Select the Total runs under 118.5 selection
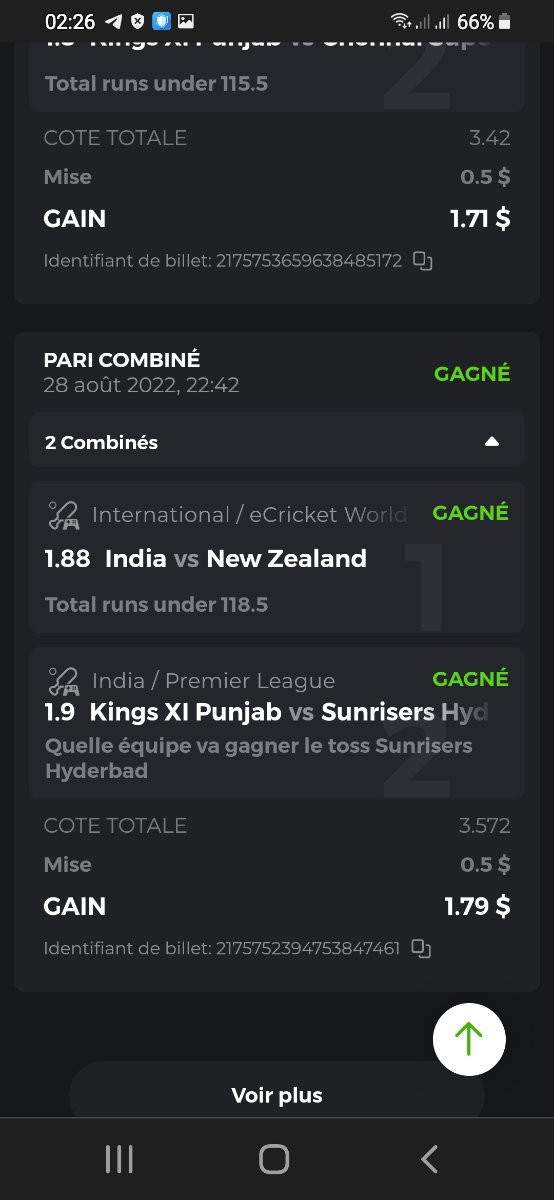 [x=156, y=605]
